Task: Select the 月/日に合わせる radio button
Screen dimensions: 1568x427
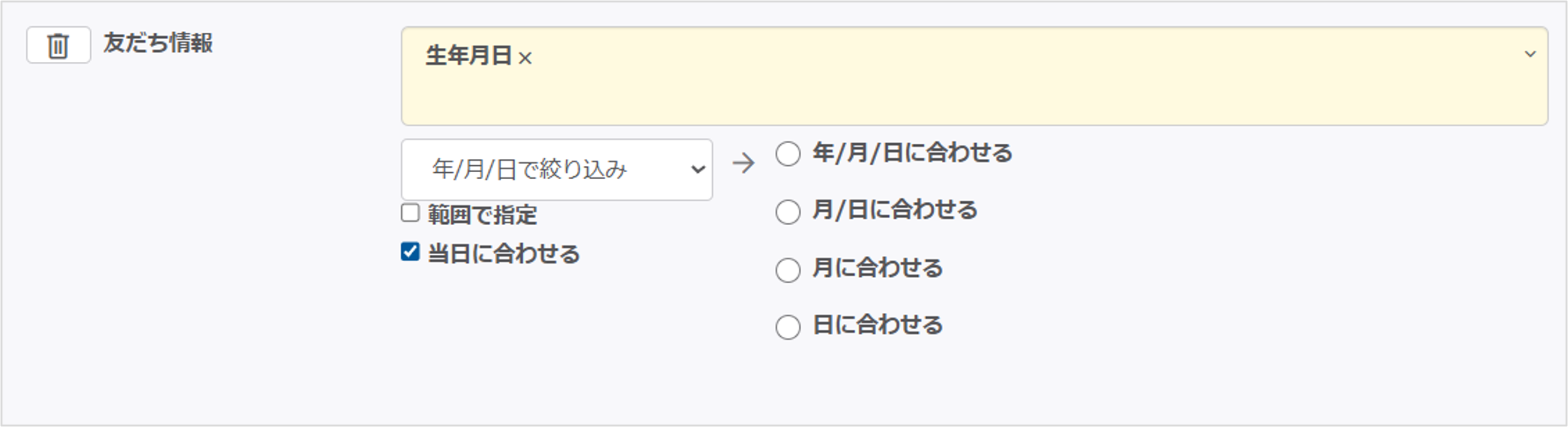Action: 788,212
